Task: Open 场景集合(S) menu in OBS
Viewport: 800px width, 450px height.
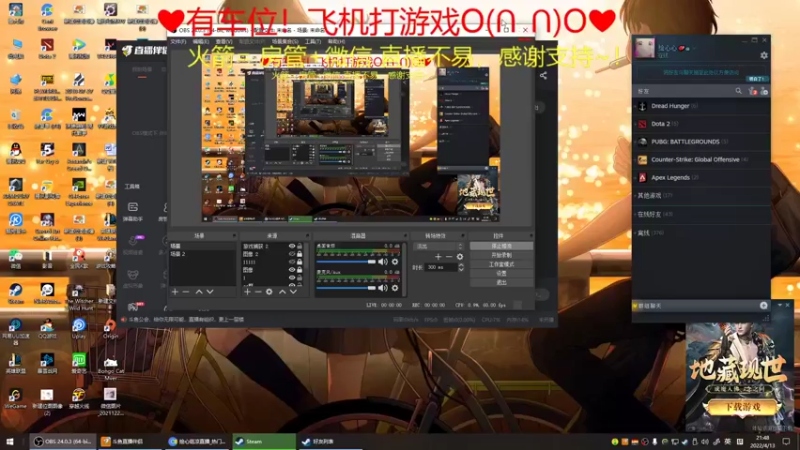Action: point(285,41)
